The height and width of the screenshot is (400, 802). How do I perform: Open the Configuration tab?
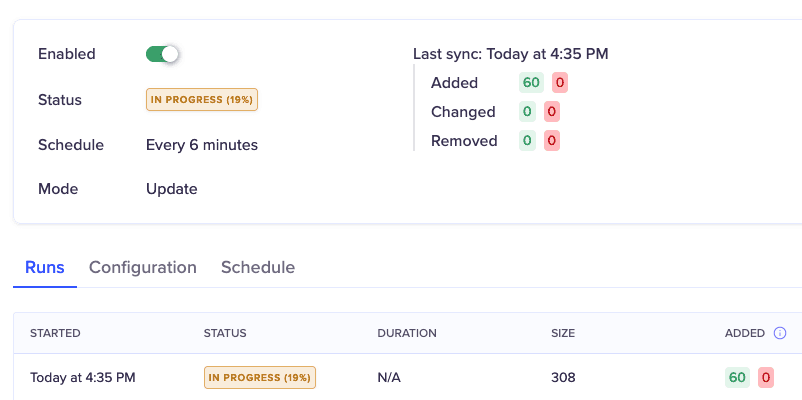142,267
